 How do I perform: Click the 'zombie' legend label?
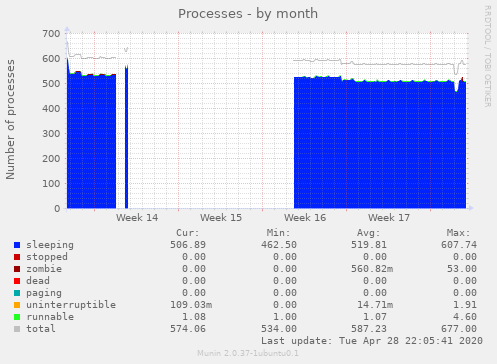click(x=44, y=269)
